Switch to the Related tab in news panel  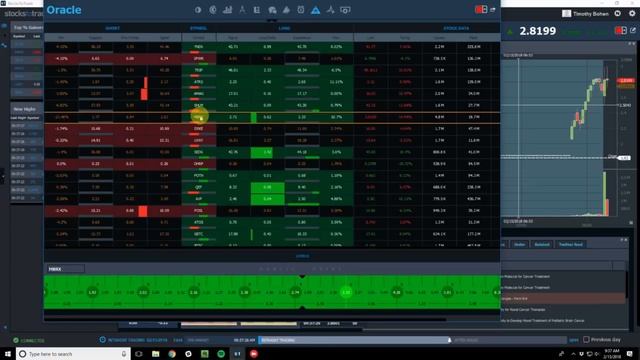point(542,244)
